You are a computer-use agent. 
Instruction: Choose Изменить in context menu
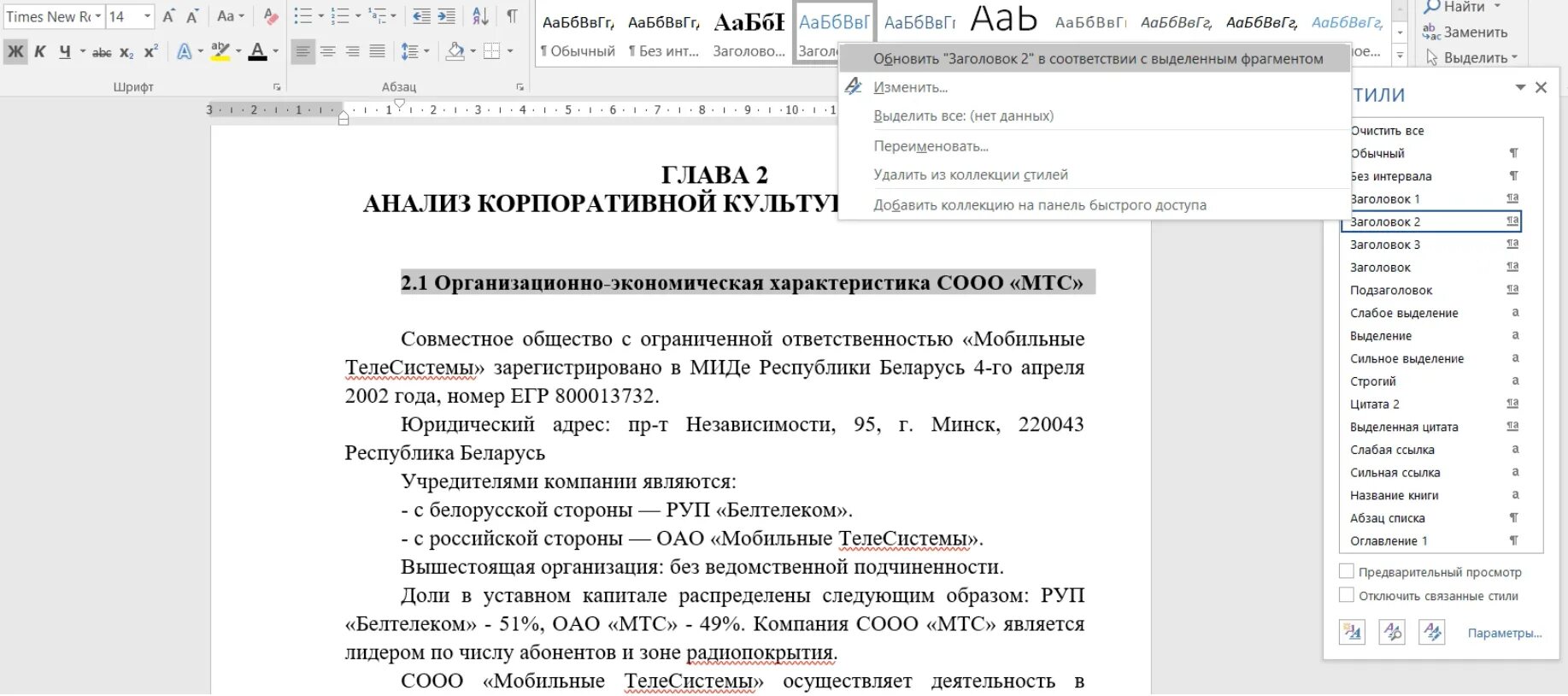[1095, 87]
